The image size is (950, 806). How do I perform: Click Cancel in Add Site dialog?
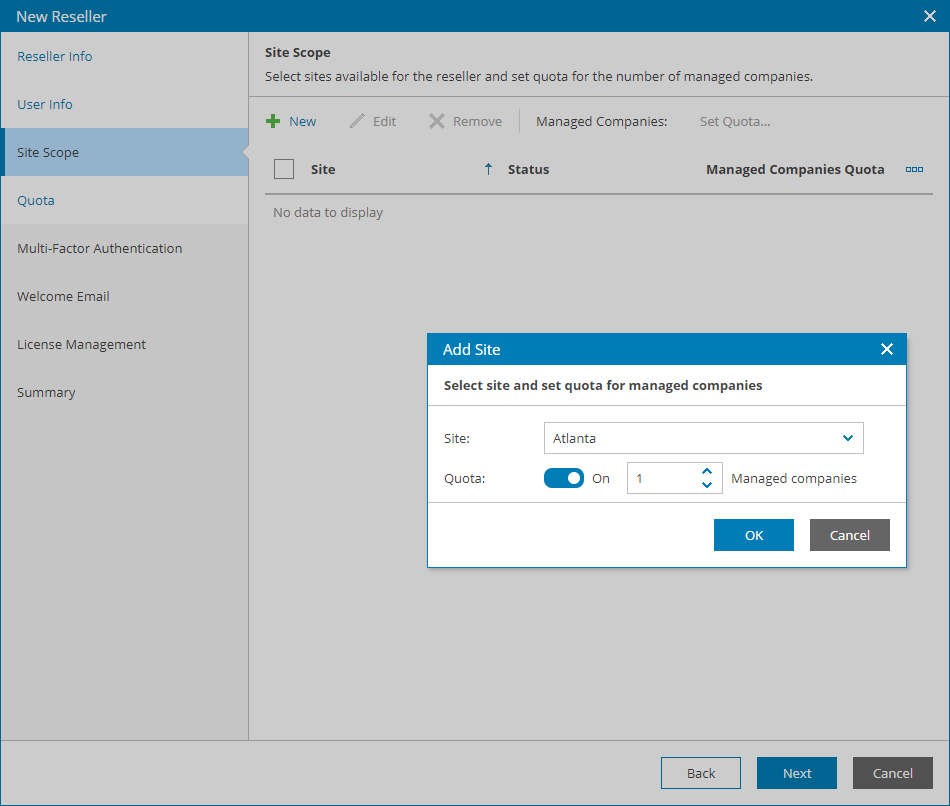pyautogui.click(x=849, y=535)
